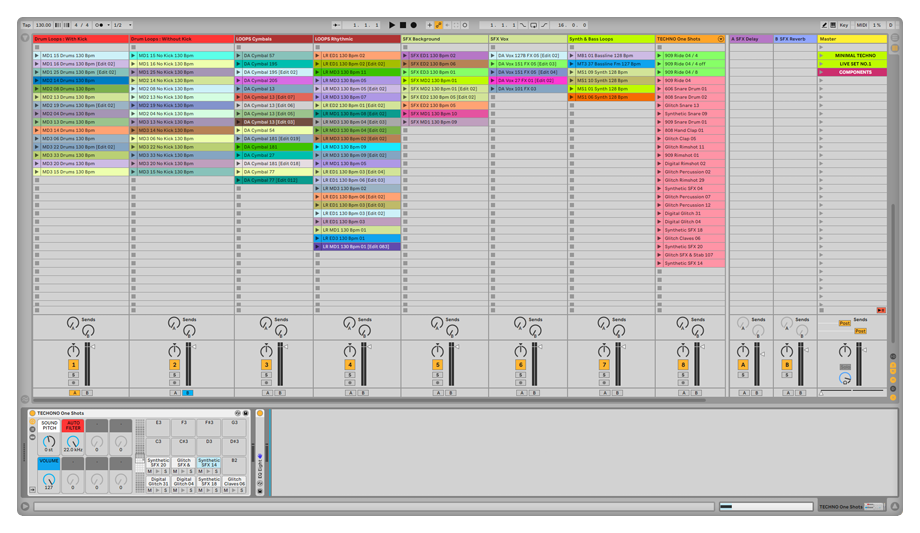The width and height of the screenshot is (920, 533).
Task: Solo track 2 with its S button
Action: (174, 375)
